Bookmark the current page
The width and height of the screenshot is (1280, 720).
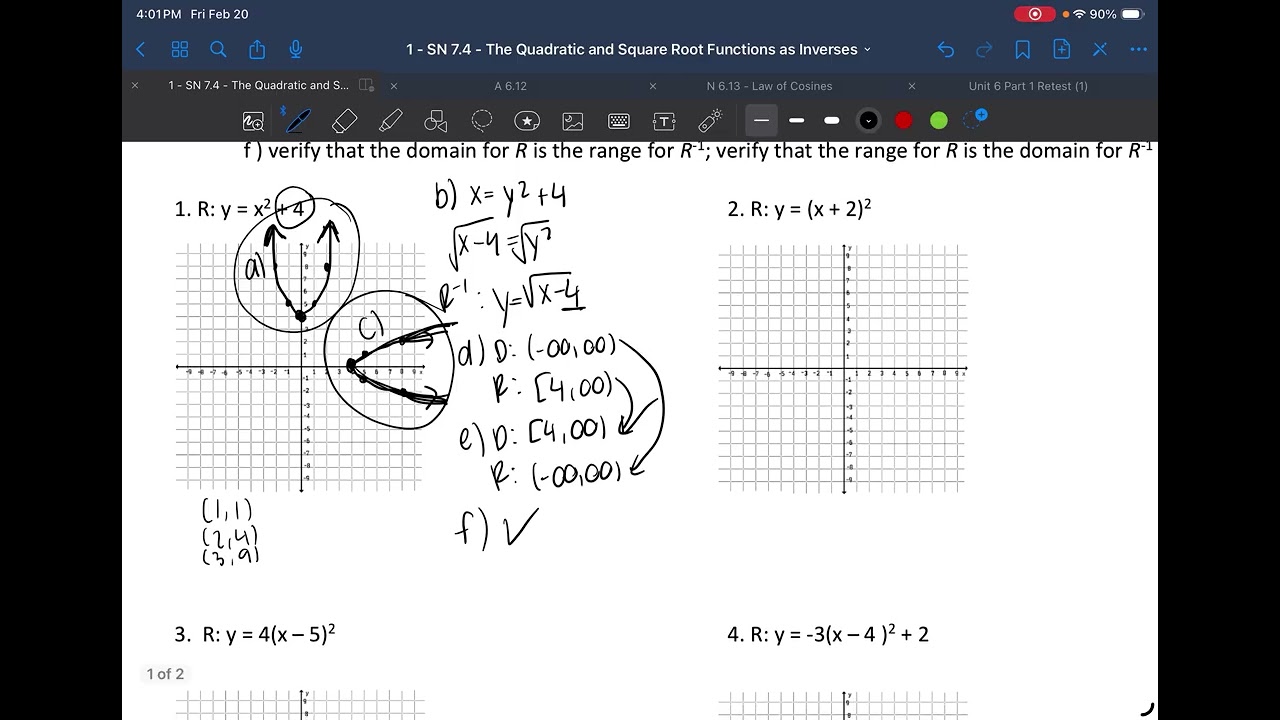[1023, 49]
